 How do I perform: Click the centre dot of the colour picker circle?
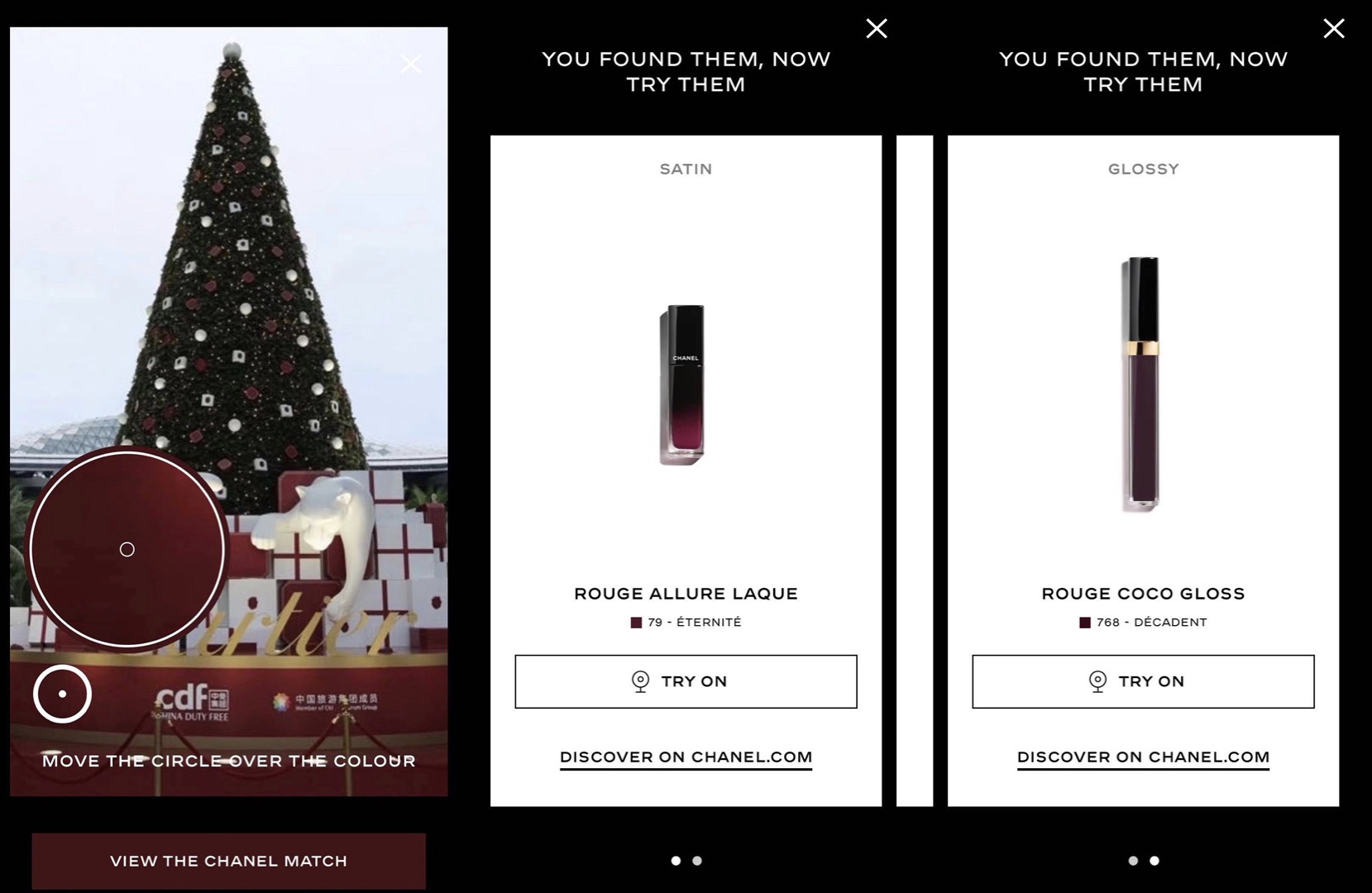127,549
